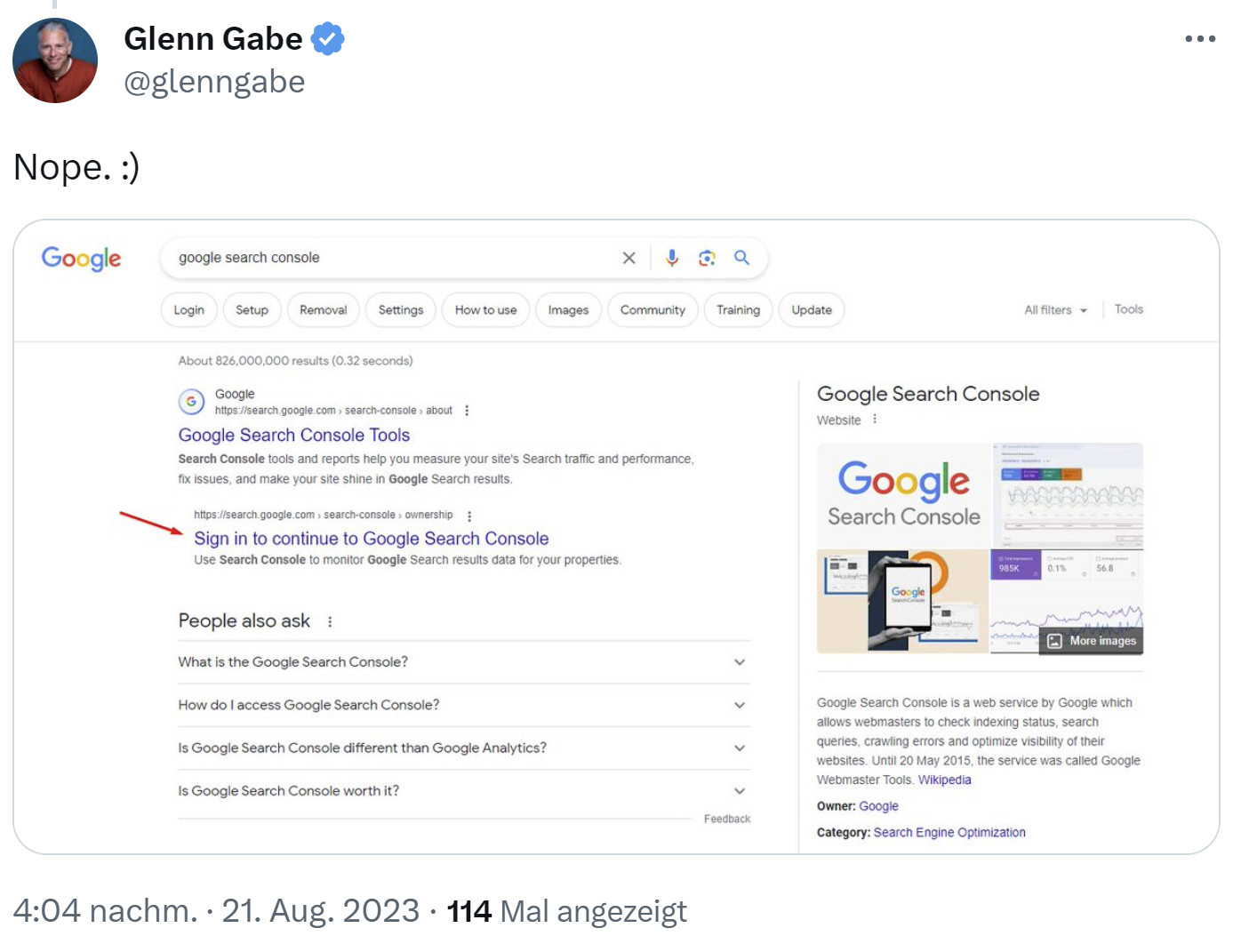The image size is (1241, 952).
Task: Open the three-dot menu beside Google Search Console Tools result
Action: pyautogui.click(x=467, y=411)
